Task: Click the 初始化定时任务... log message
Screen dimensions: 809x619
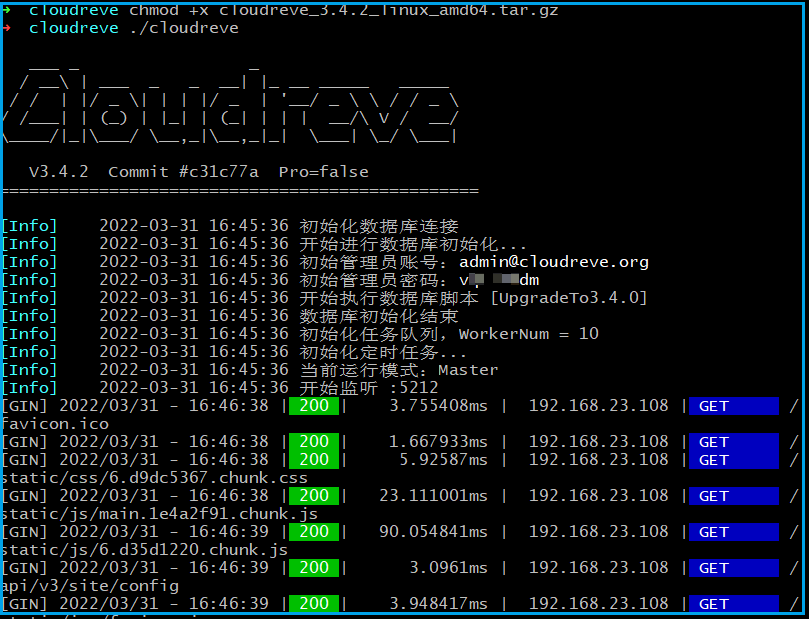Action: click(x=383, y=352)
